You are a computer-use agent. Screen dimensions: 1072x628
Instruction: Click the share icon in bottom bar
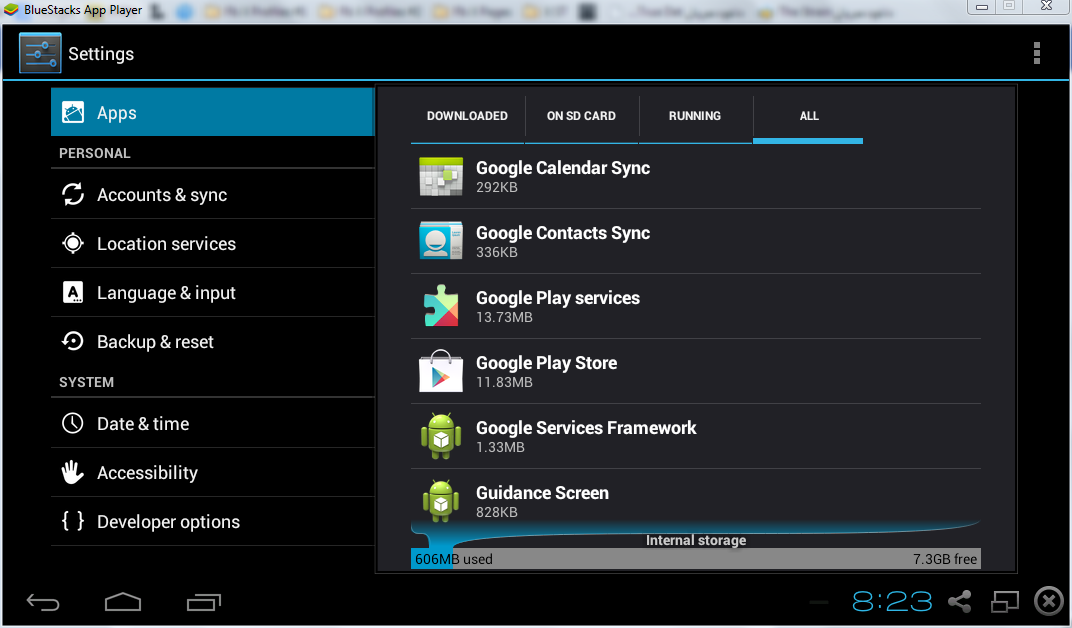point(959,601)
